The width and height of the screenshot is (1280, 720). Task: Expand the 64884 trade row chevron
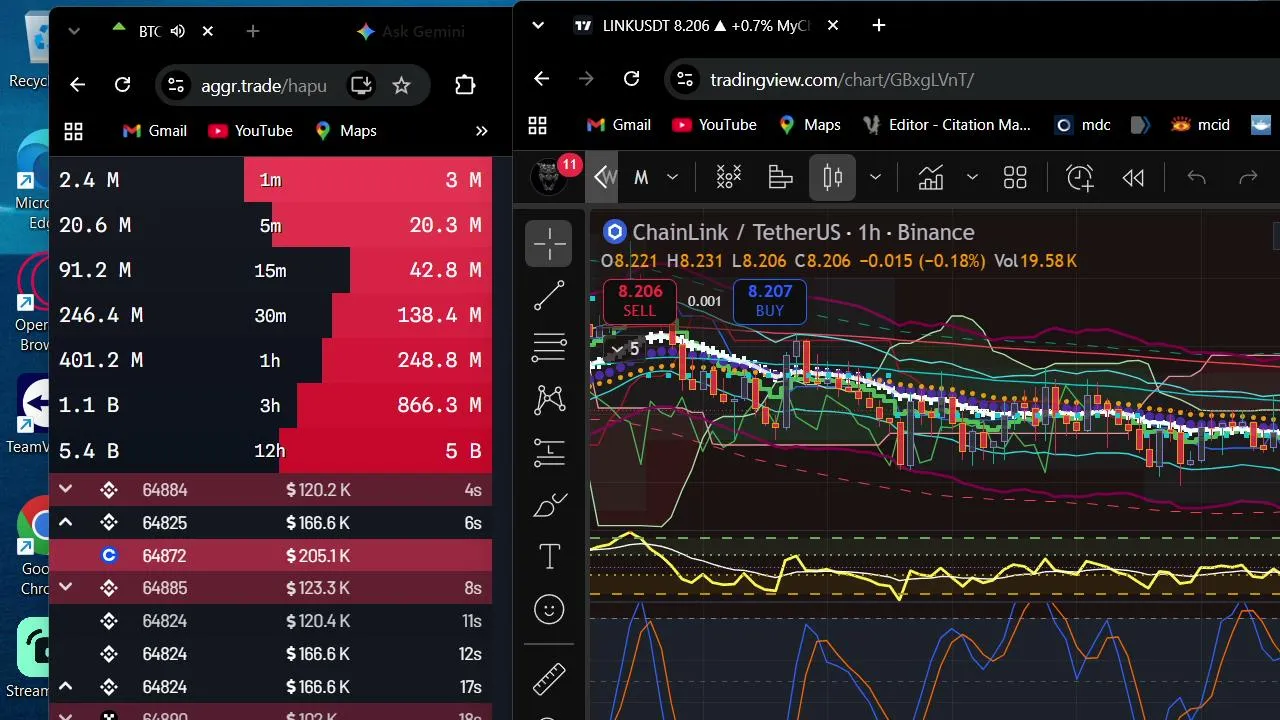pyautogui.click(x=66, y=490)
